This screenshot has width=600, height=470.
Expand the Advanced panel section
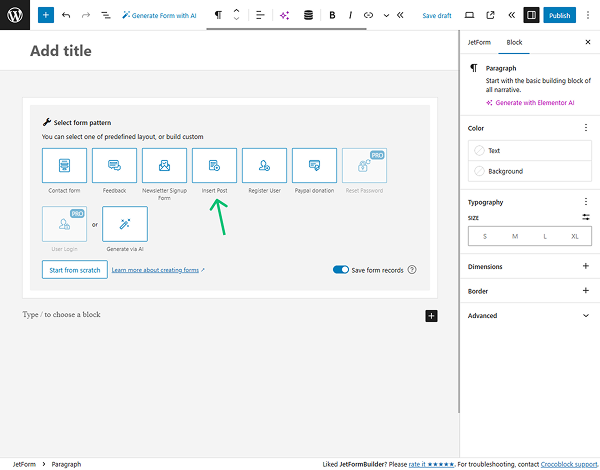click(x=526, y=315)
